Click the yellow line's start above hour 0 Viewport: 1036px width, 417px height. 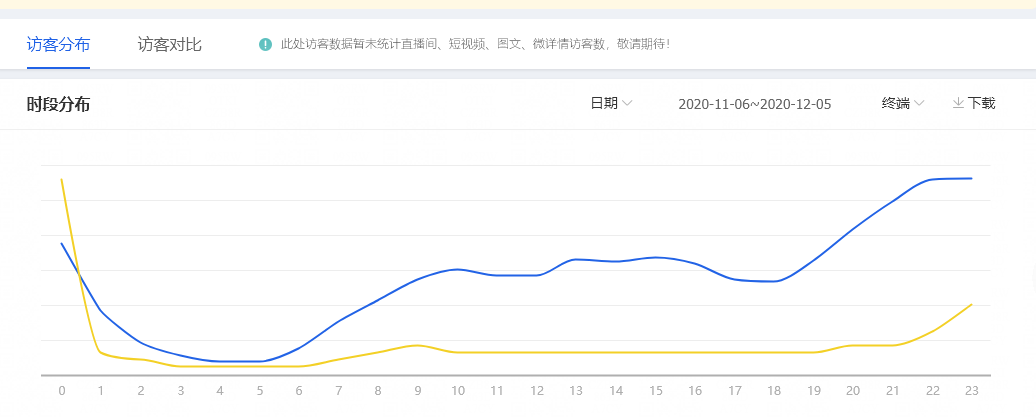click(62, 181)
